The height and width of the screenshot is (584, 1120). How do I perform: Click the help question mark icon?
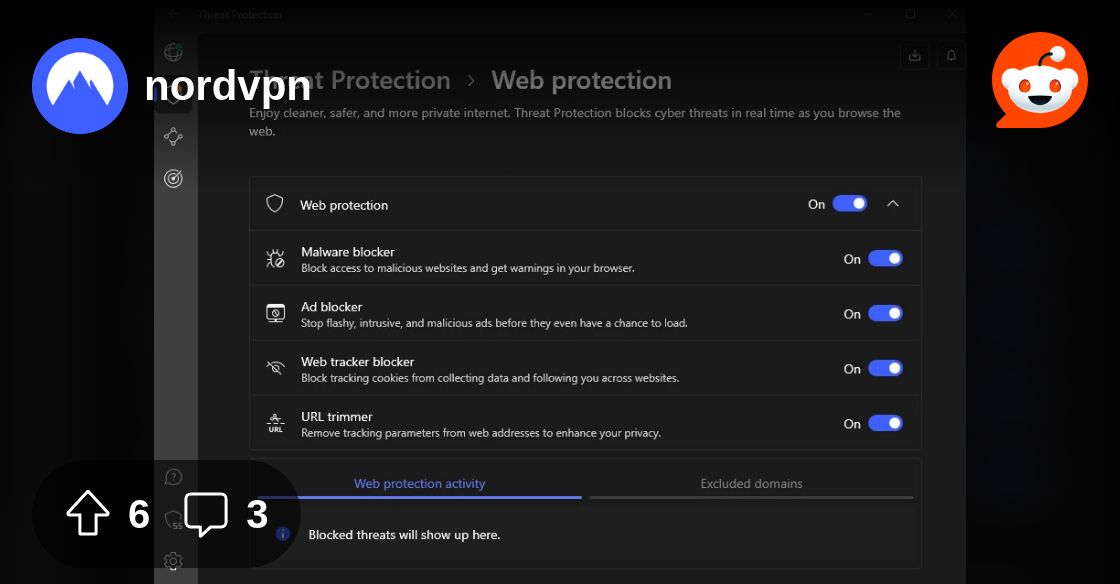pyautogui.click(x=174, y=477)
